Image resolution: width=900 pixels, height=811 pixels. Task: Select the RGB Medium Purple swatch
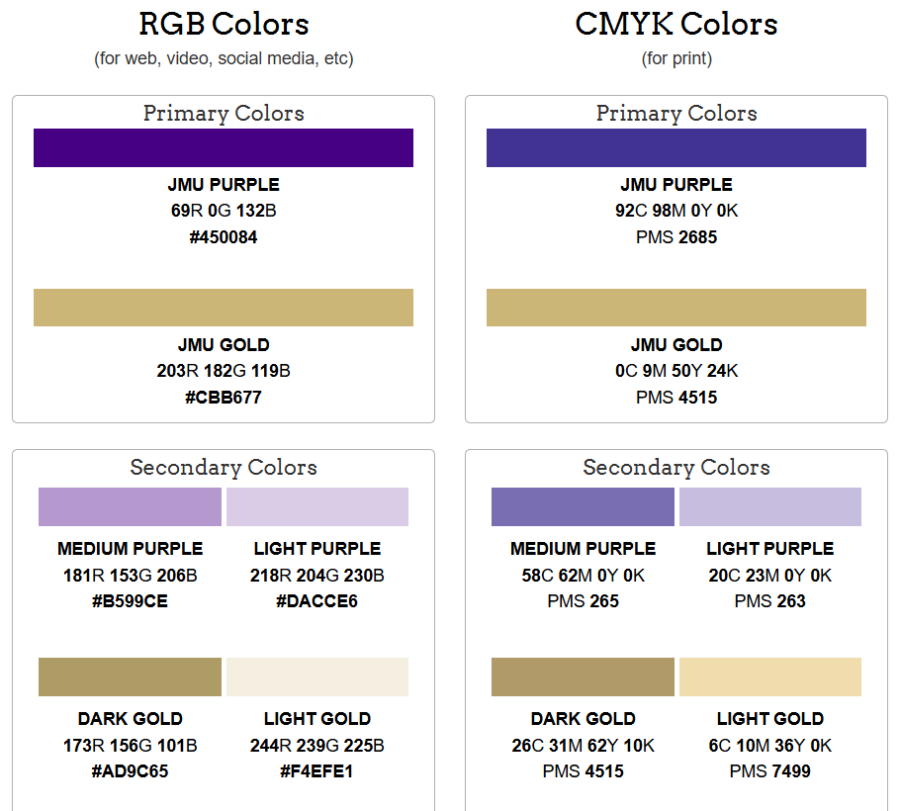[x=130, y=507]
